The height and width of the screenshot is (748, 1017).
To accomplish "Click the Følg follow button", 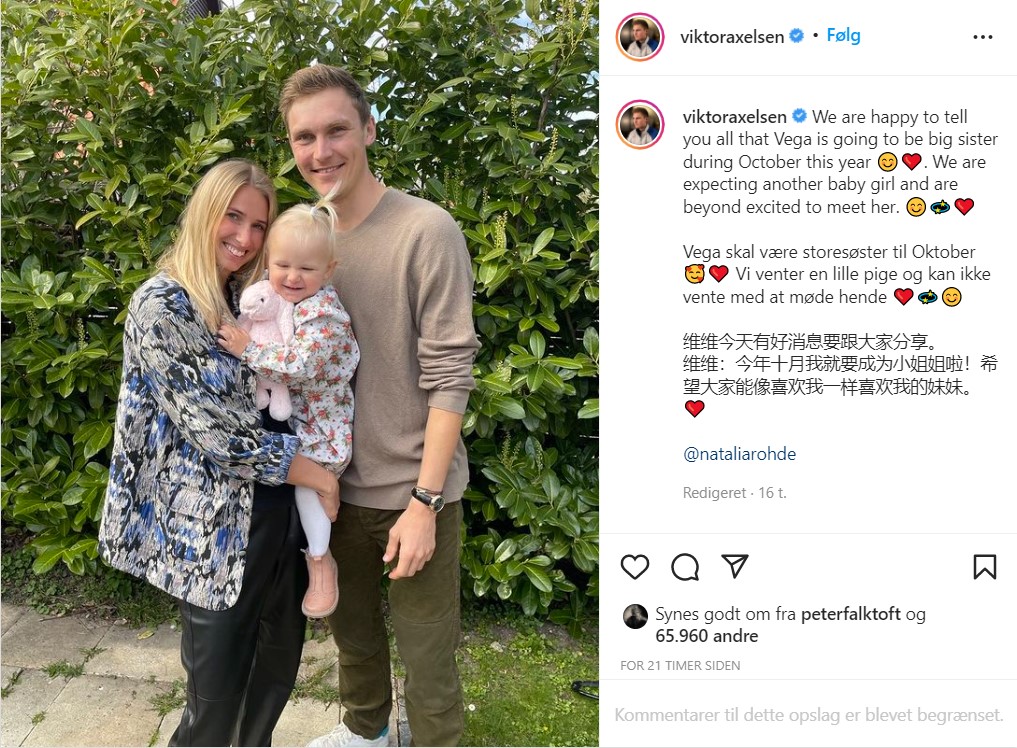I will [843, 35].
